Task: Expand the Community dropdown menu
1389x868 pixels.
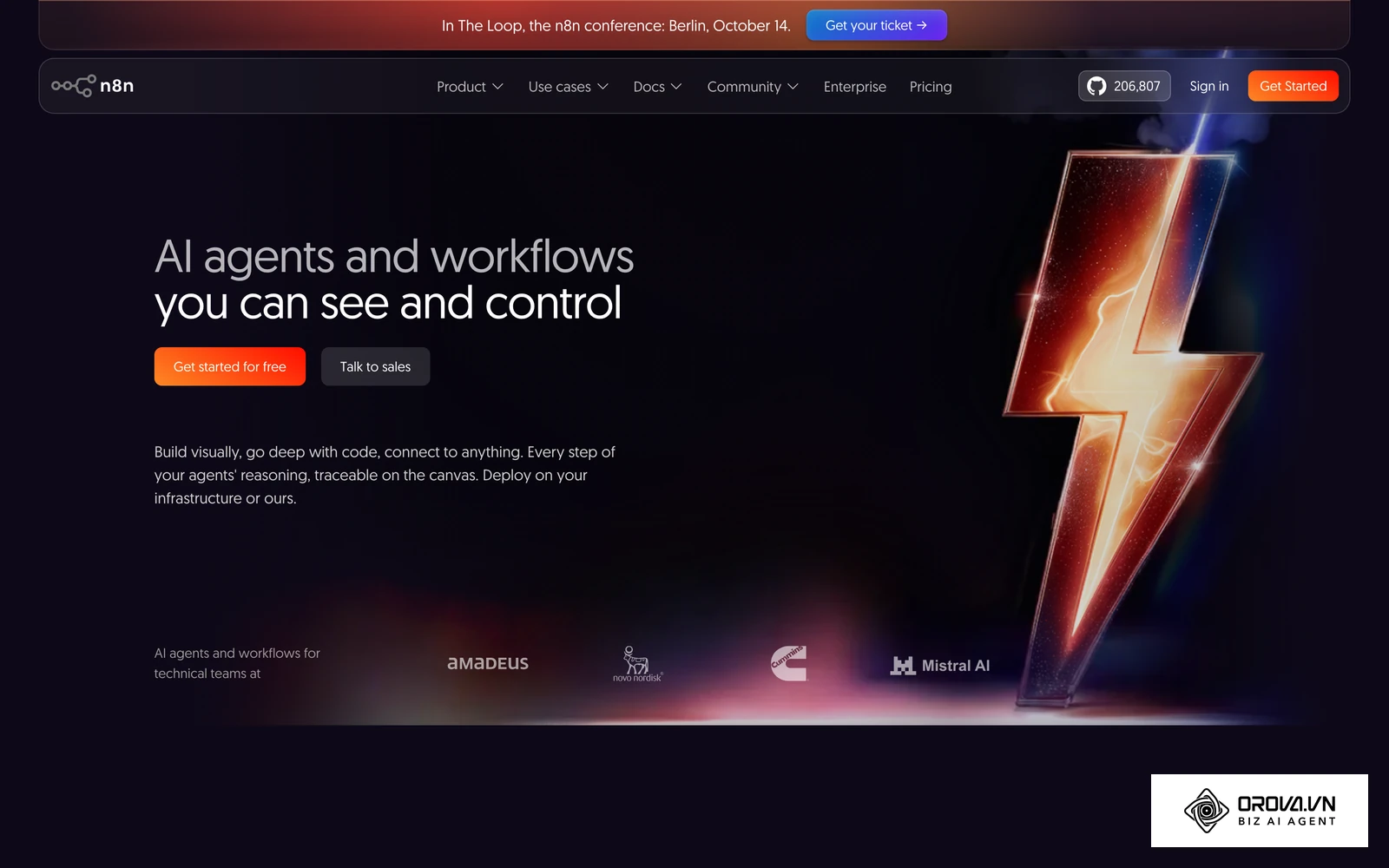Action: pyautogui.click(x=753, y=87)
